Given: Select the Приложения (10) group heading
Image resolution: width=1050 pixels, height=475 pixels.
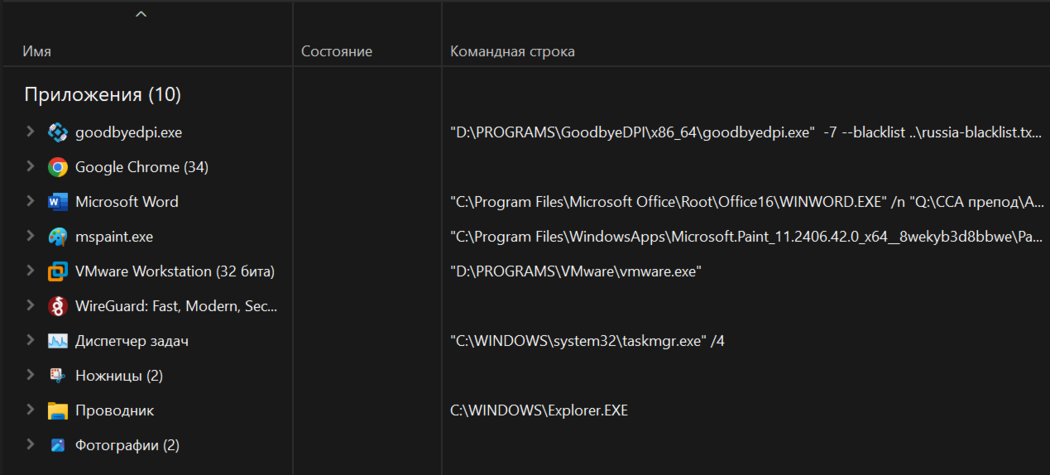Looking at the screenshot, I should pos(102,95).
